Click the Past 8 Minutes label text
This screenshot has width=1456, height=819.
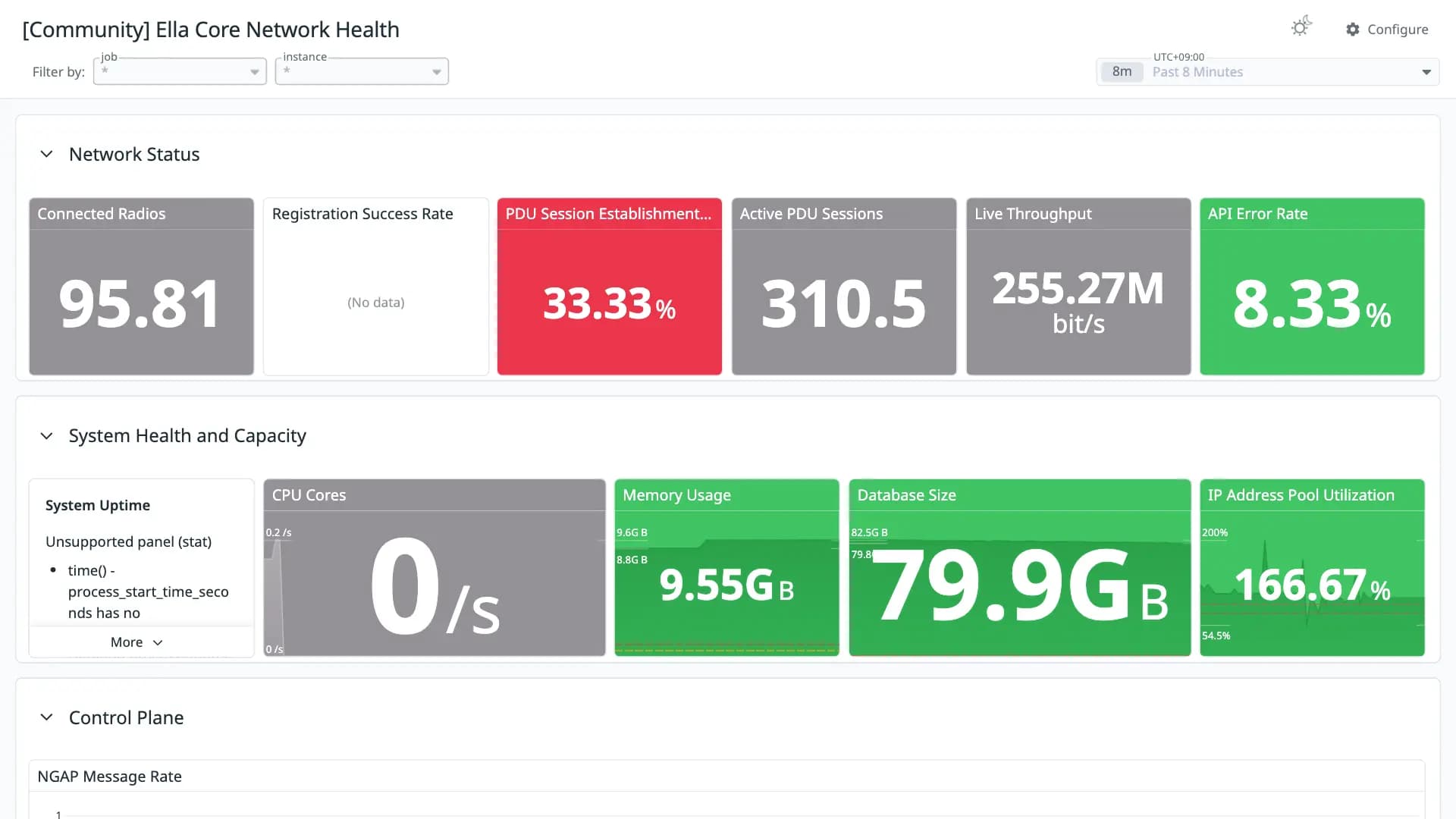[x=1197, y=72]
